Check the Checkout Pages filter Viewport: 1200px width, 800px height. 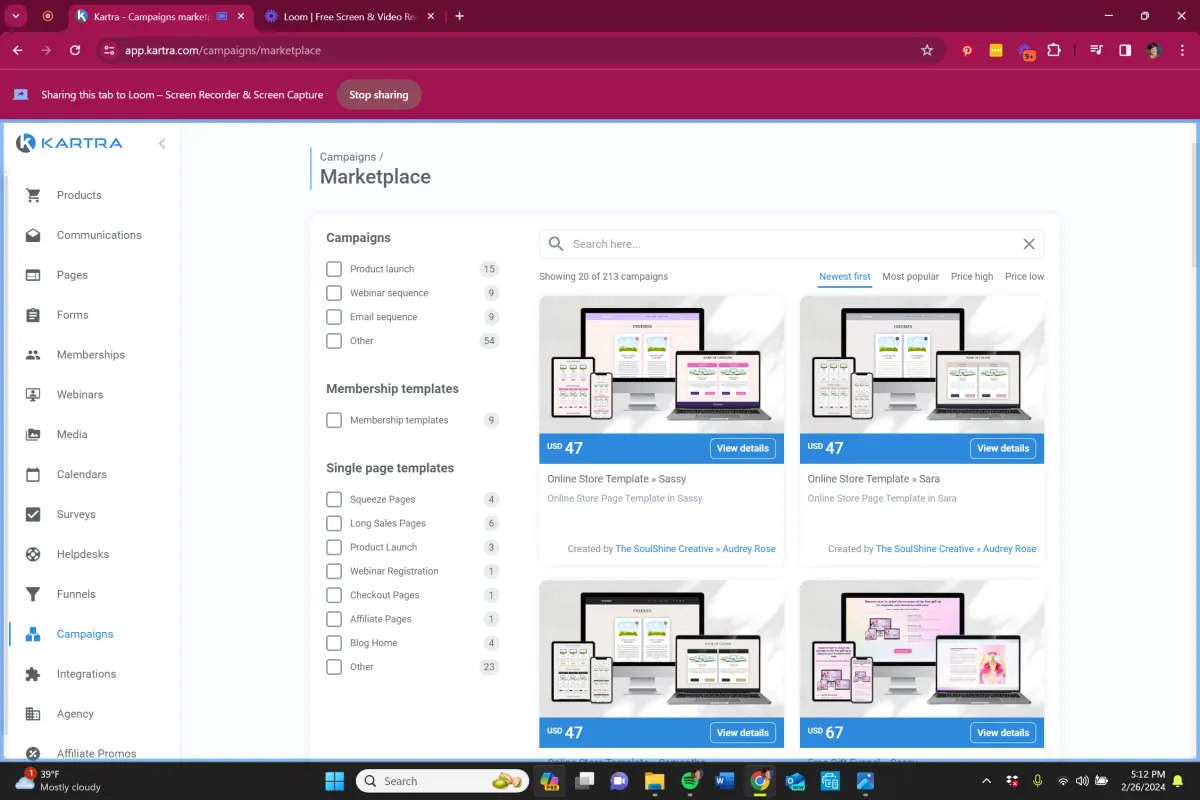(334, 595)
